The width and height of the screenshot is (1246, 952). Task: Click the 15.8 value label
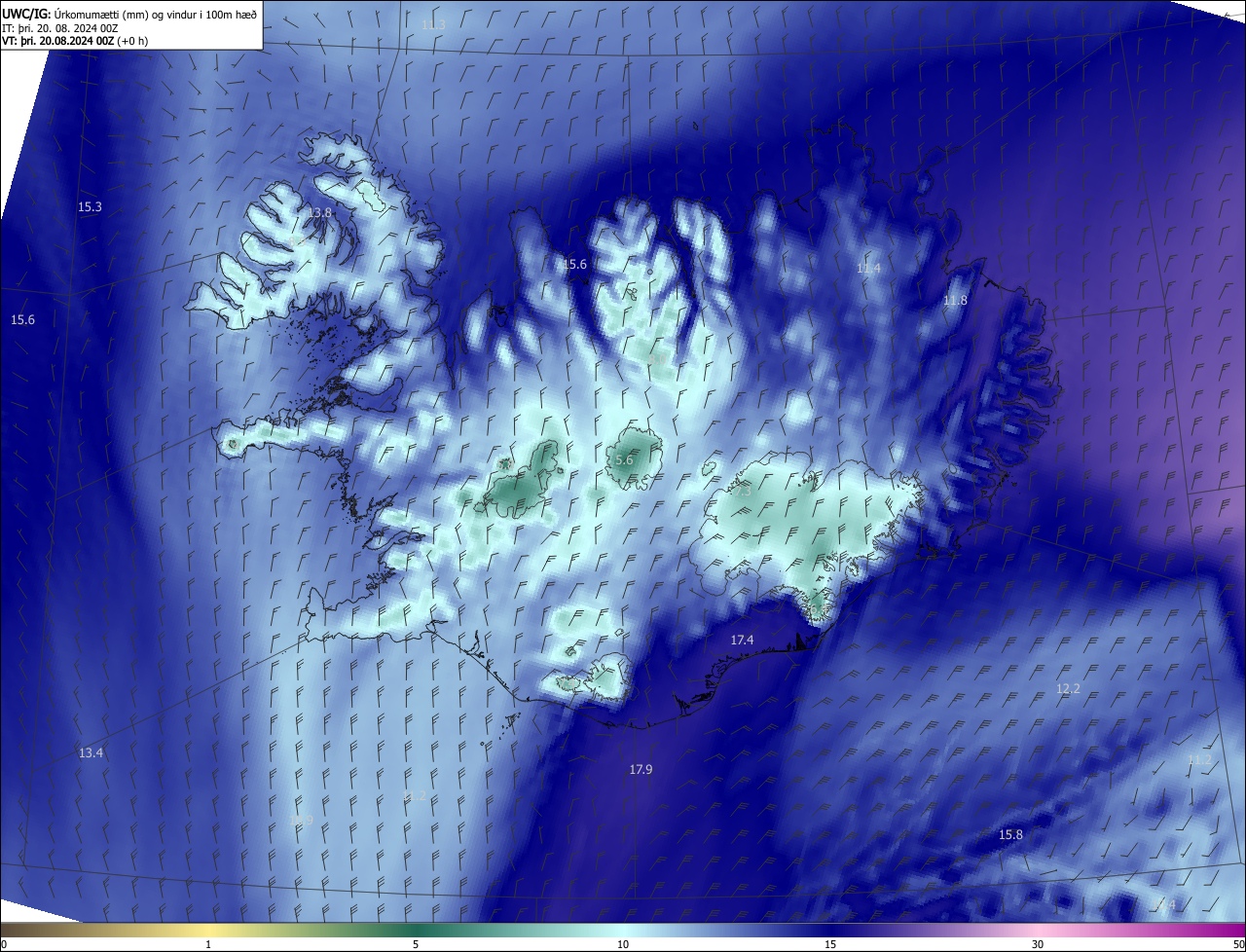pos(1011,834)
